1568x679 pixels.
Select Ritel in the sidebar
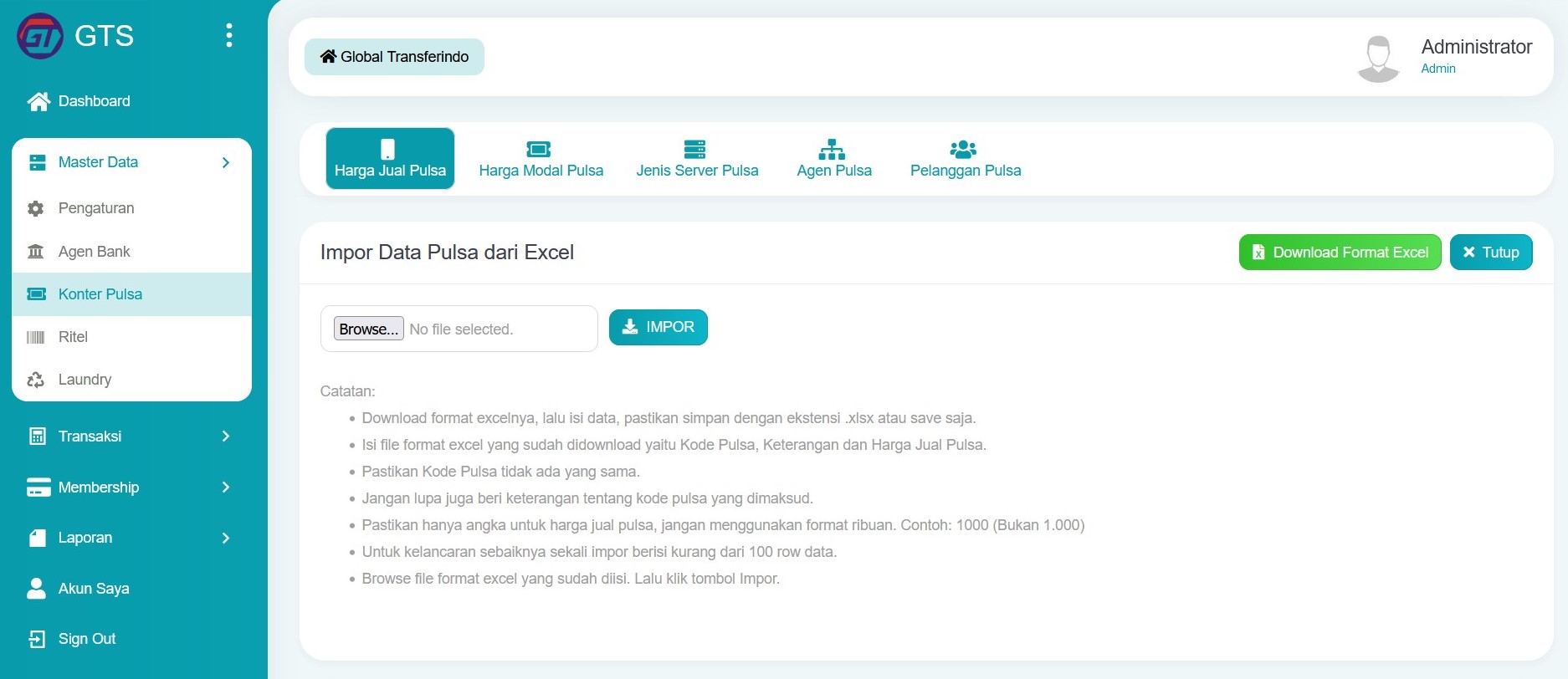[x=131, y=337]
